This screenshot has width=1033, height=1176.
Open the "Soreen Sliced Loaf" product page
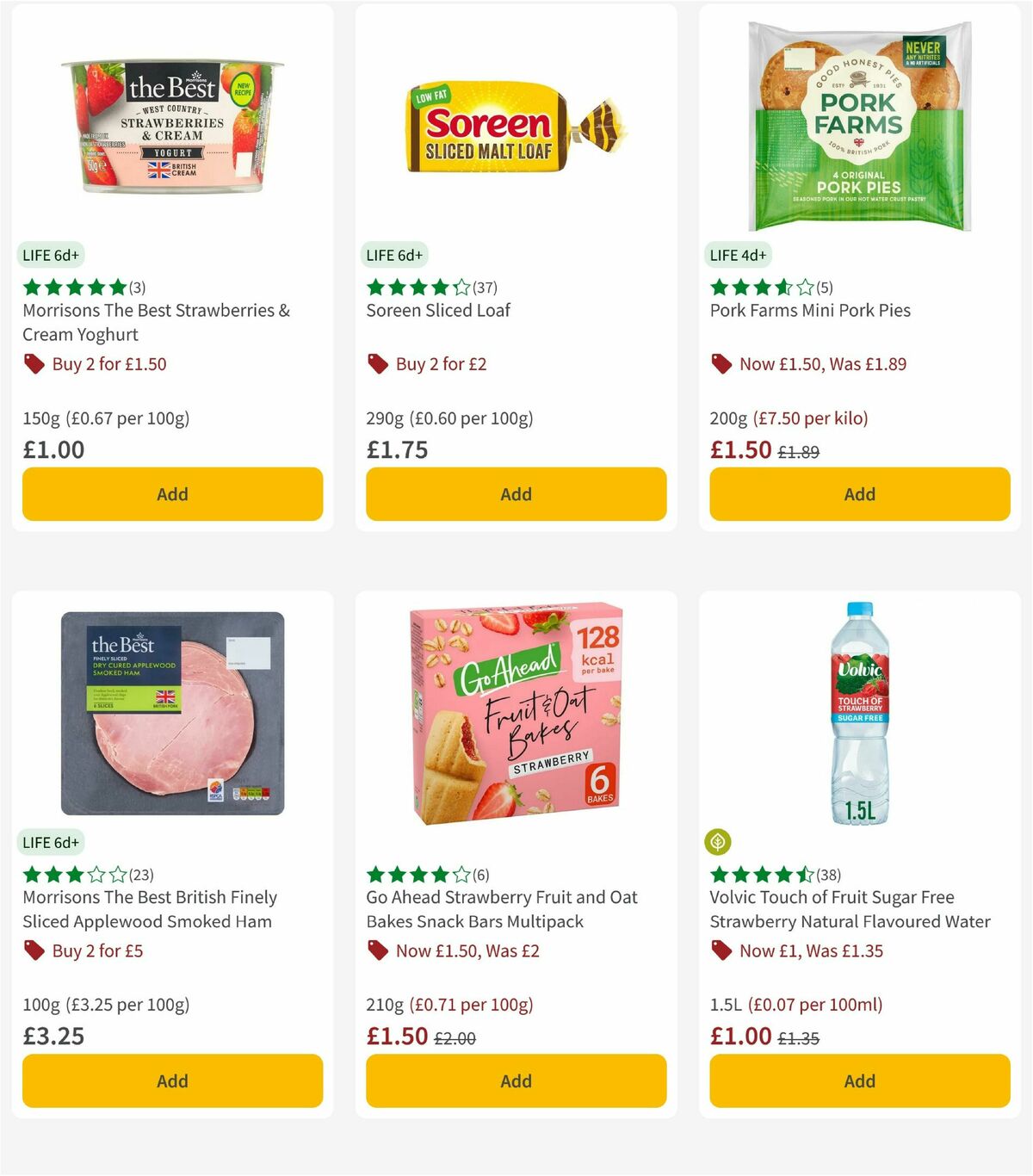coord(438,310)
